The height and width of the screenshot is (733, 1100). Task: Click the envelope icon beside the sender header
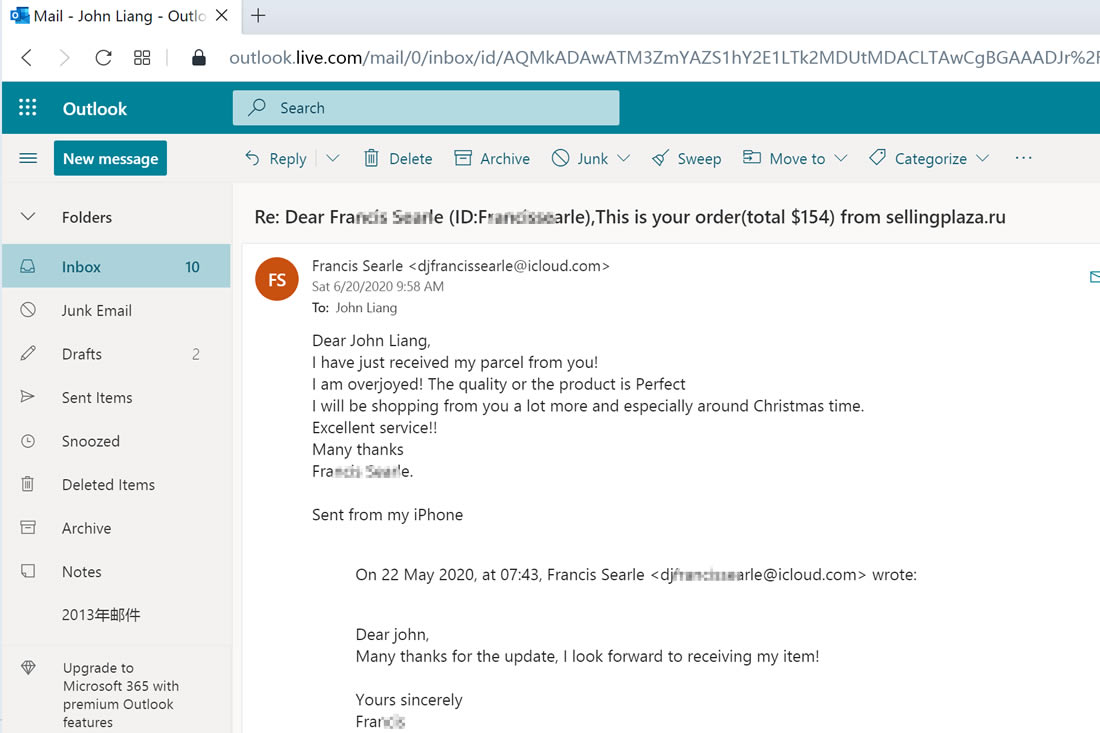point(1094,277)
